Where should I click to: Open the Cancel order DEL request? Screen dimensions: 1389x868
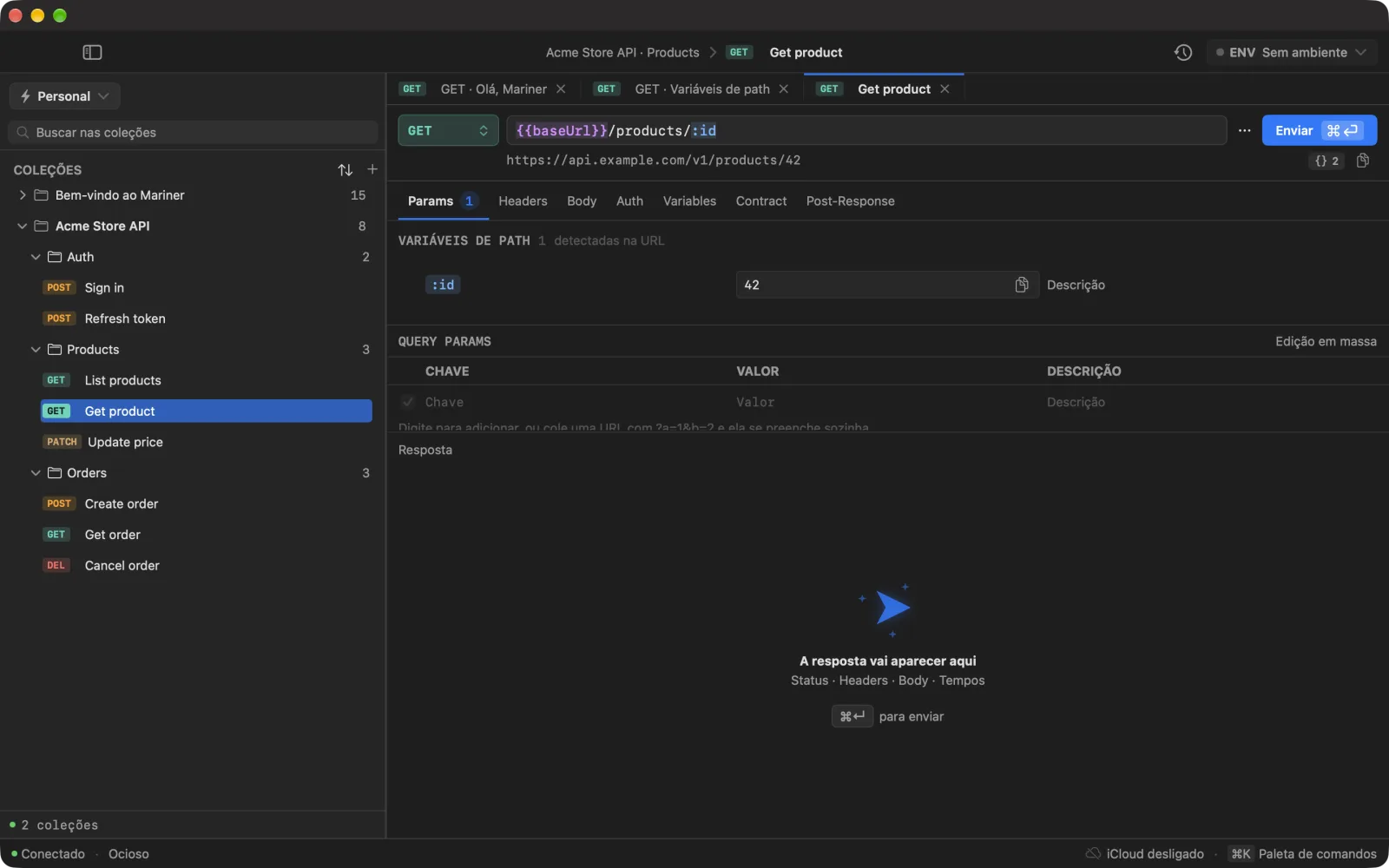(207, 565)
